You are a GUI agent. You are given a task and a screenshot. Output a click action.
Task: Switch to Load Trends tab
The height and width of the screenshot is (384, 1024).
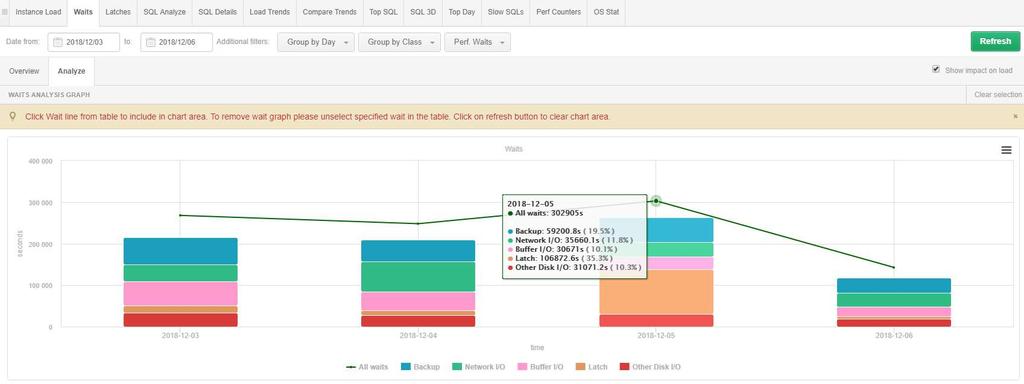(x=270, y=12)
